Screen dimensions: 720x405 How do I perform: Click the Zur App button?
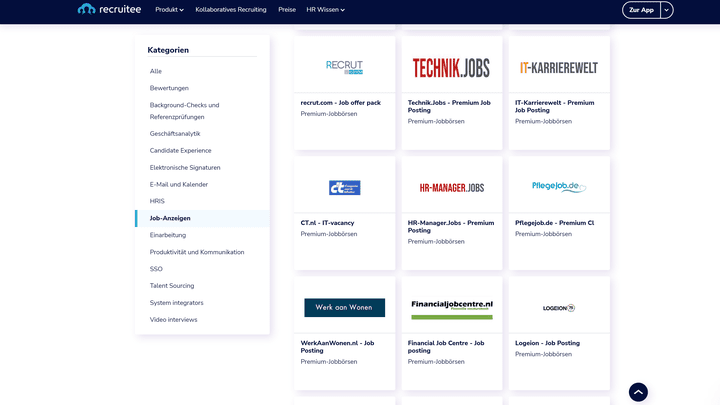coord(641,10)
